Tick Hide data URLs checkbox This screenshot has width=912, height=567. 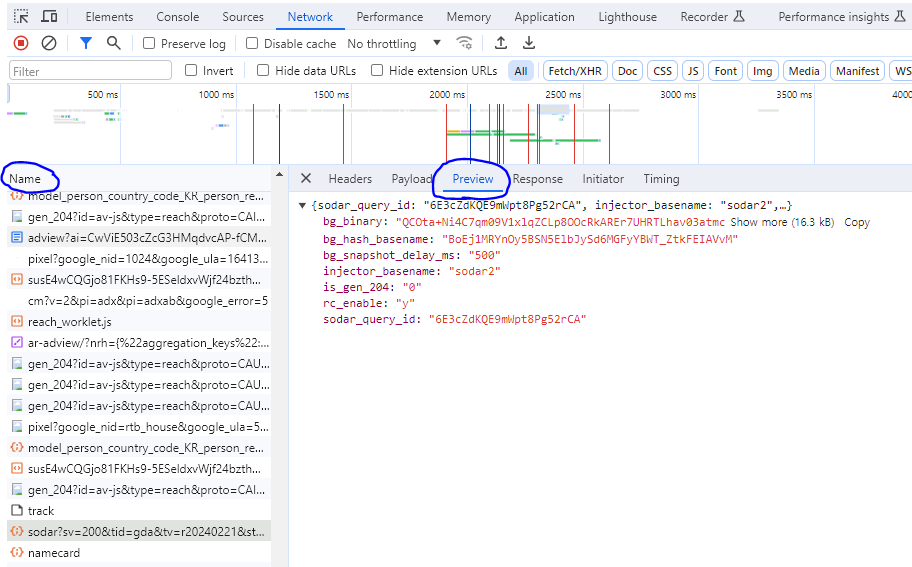click(x=263, y=70)
